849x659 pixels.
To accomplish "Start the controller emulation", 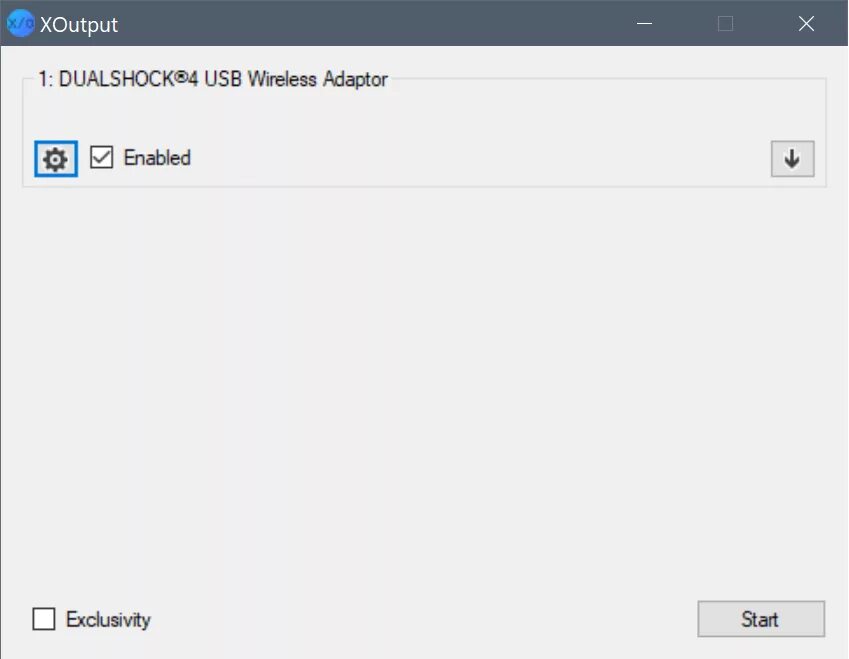I will pyautogui.click(x=761, y=619).
